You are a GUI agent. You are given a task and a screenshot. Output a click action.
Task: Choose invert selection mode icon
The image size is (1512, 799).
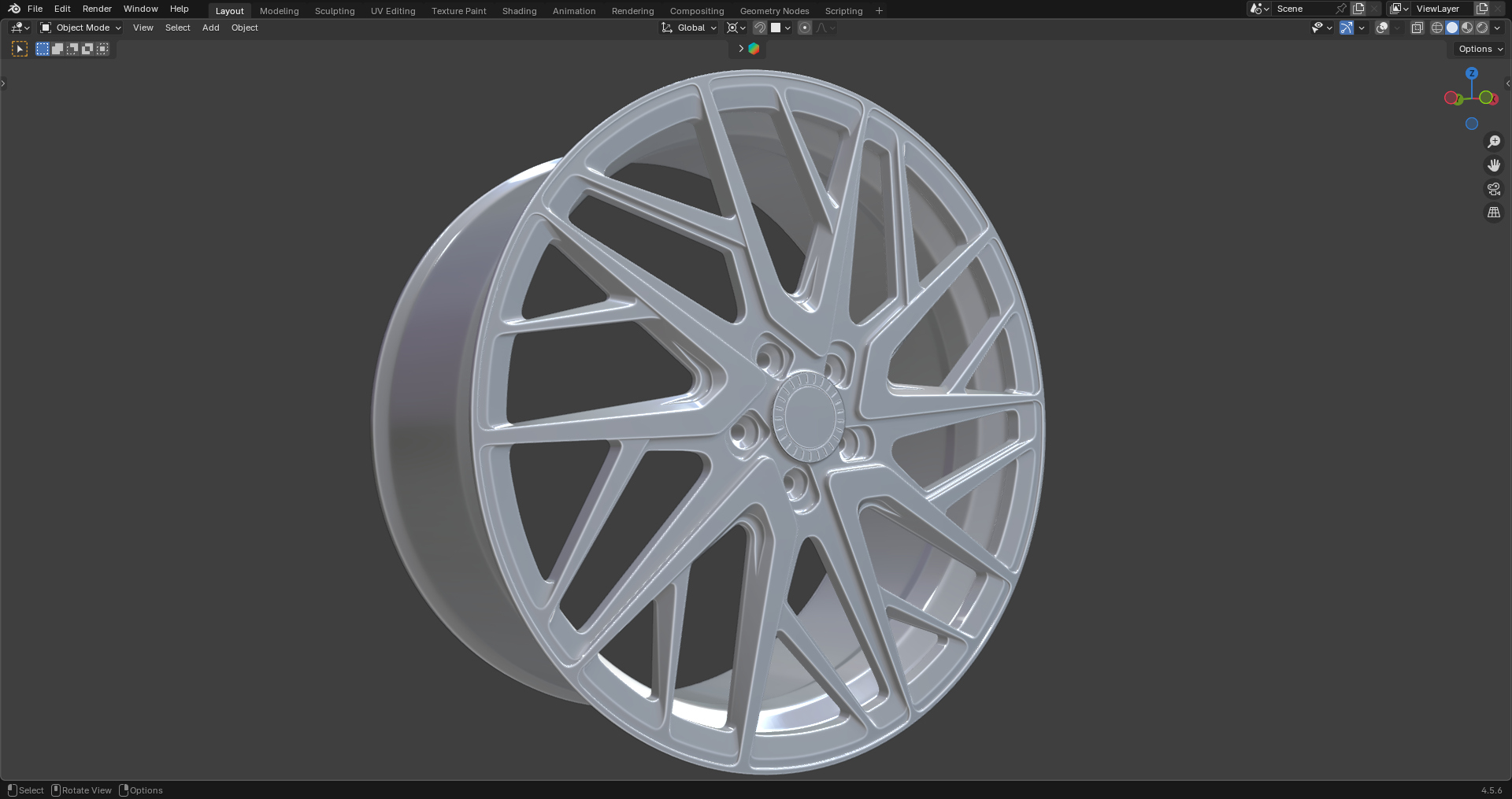pyautogui.click(x=87, y=49)
